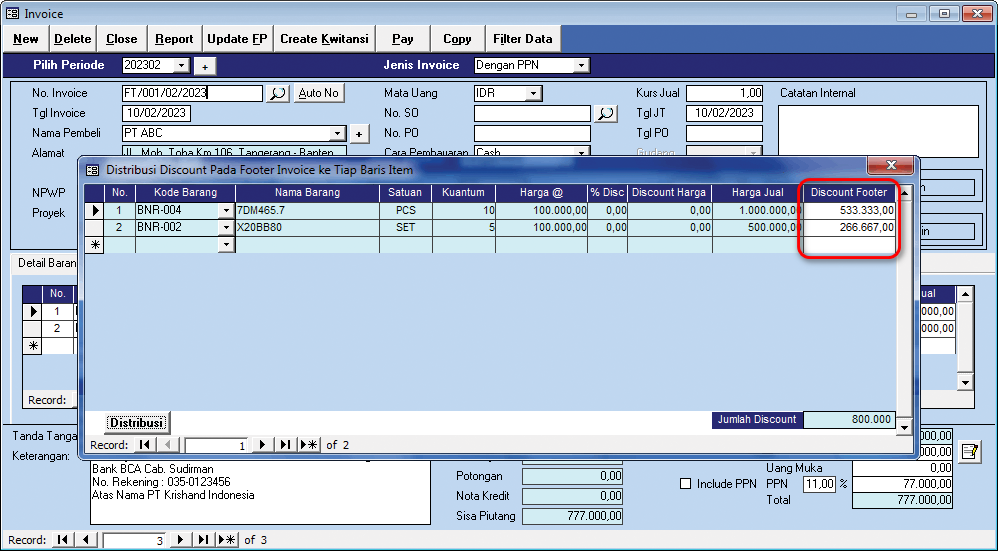Click the magnifier icon next to No. SO
The height and width of the screenshot is (551, 998).
[606, 114]
